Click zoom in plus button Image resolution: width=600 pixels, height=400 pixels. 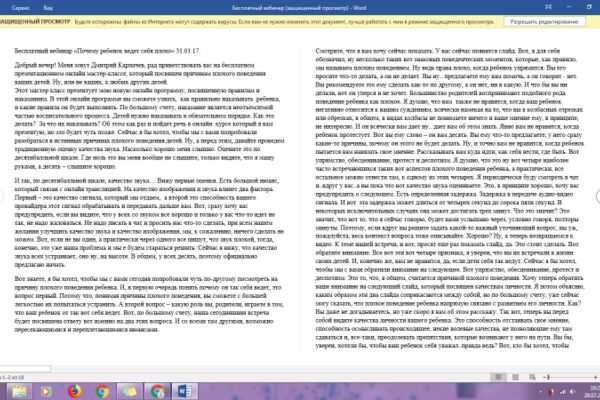(x=595, y=377)
